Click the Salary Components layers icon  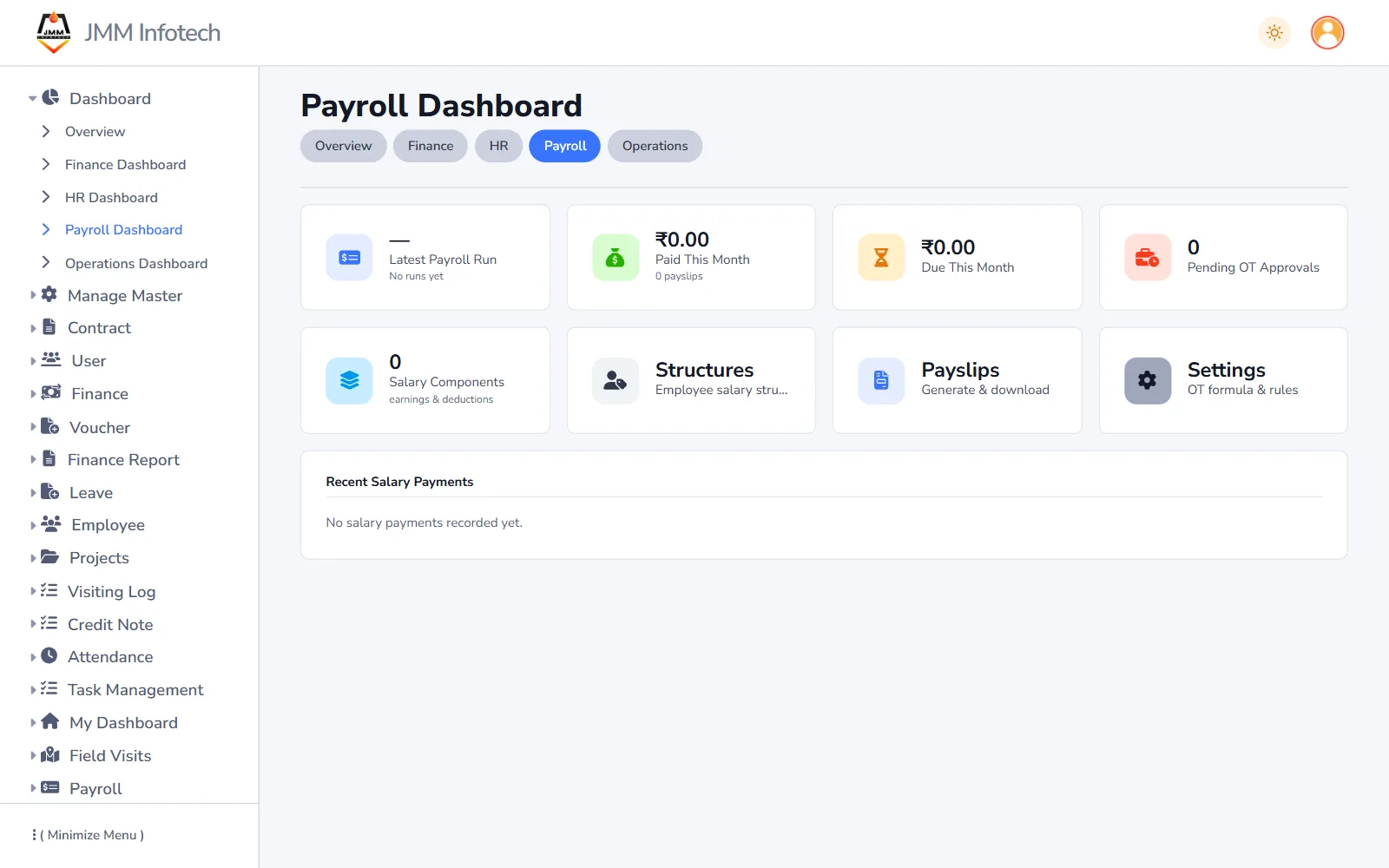coord(349,380)
